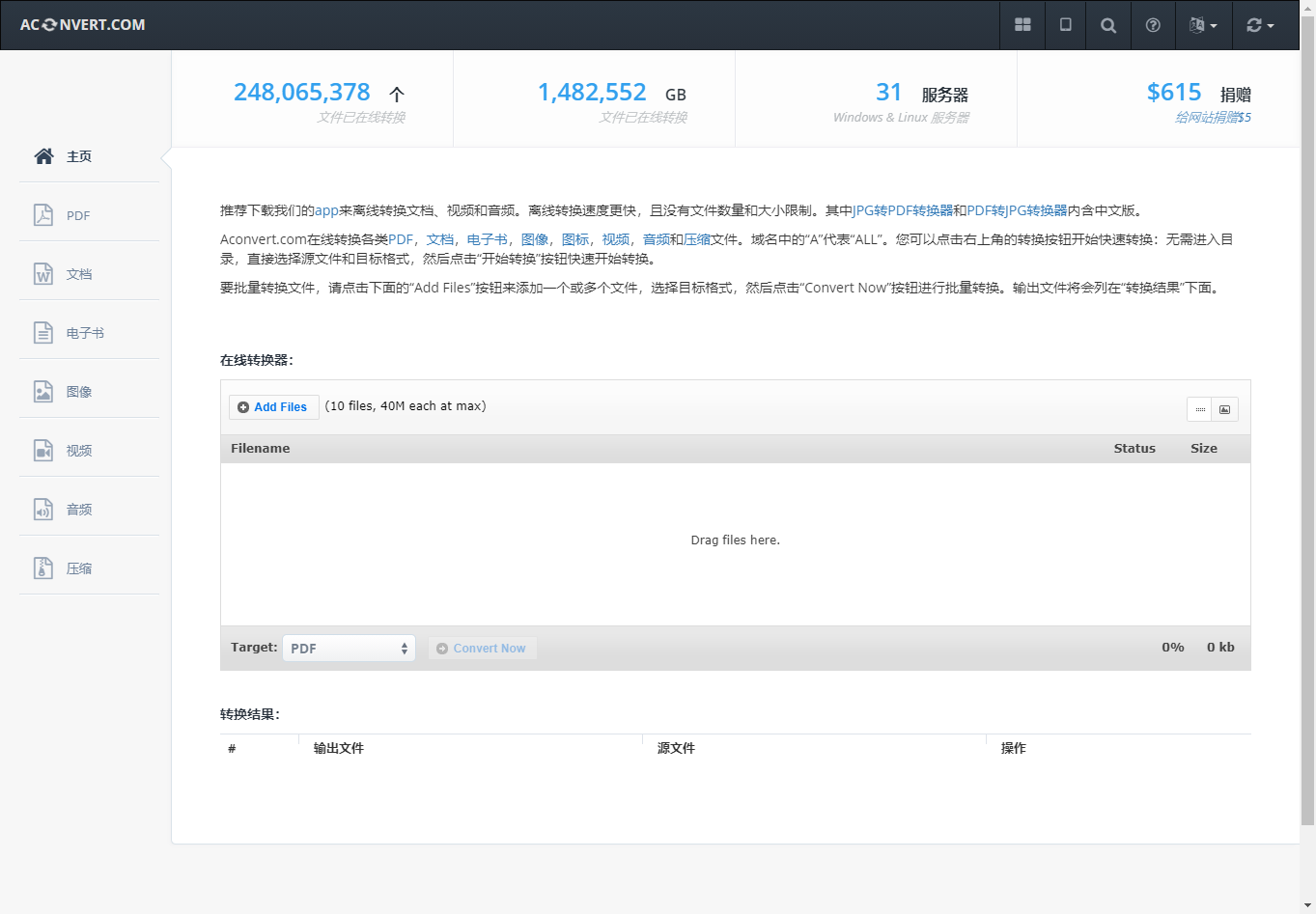Open the language selection dropdown
Screen dimensions: 1316x914
tap(1203, 25)
